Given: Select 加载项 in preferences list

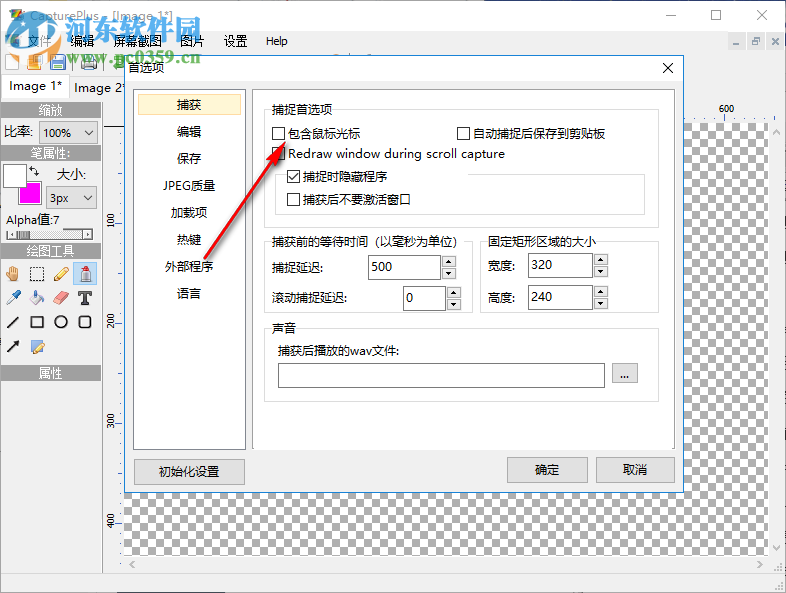Looking at the screenshot, I should point(189,213).
